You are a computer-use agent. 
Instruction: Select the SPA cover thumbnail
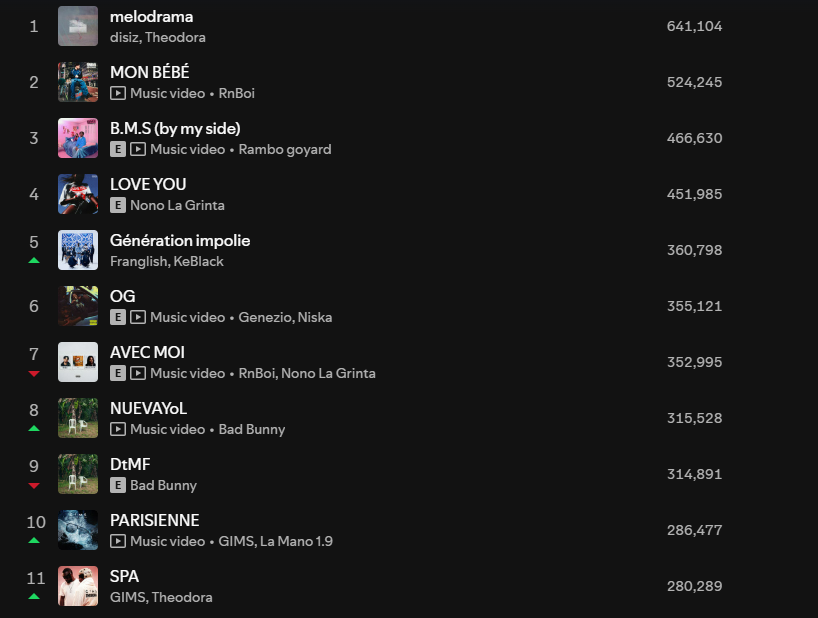tap(78, 586)
